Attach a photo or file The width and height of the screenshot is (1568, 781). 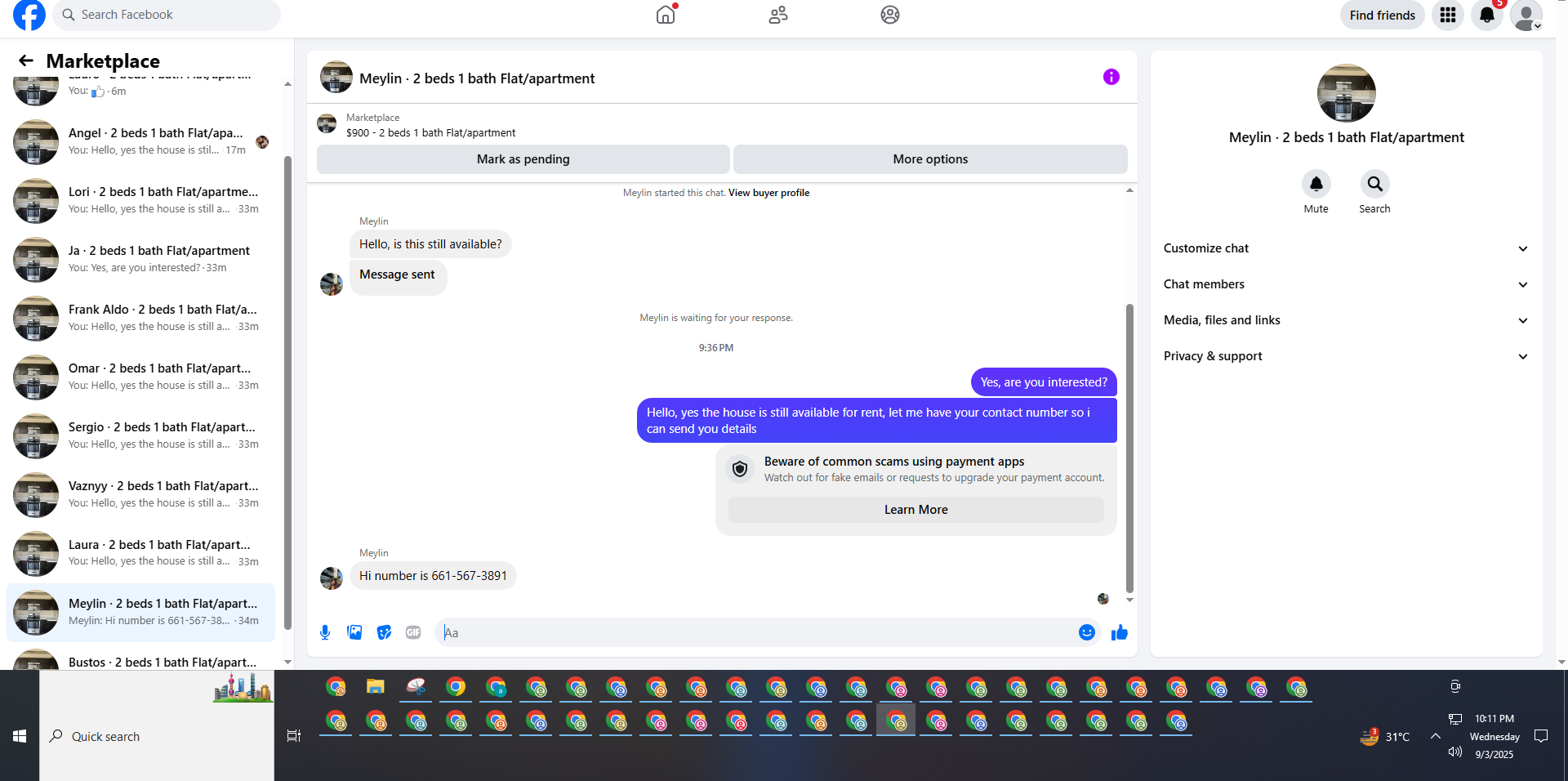354,632
